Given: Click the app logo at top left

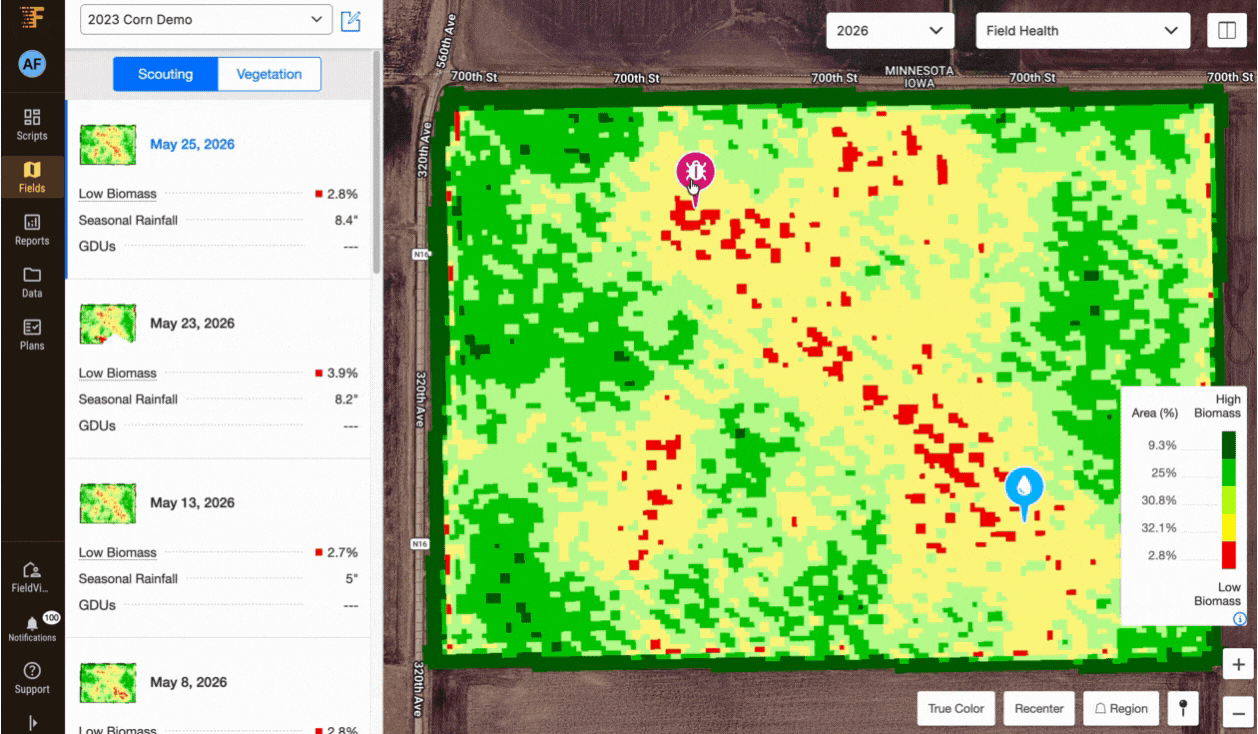Looking at the screenshot, I should 32,17.
